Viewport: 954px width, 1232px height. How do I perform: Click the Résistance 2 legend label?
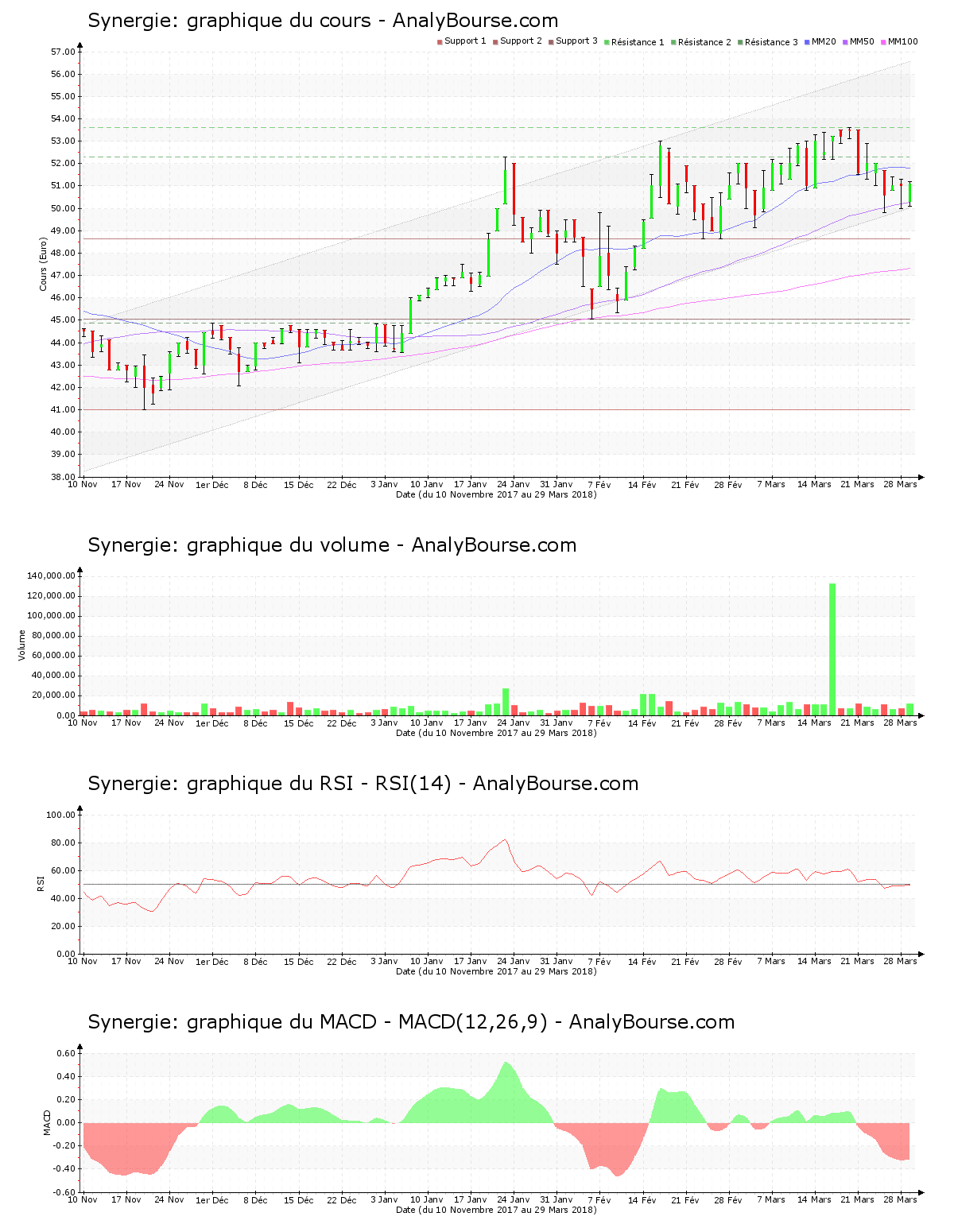point(704,42)
